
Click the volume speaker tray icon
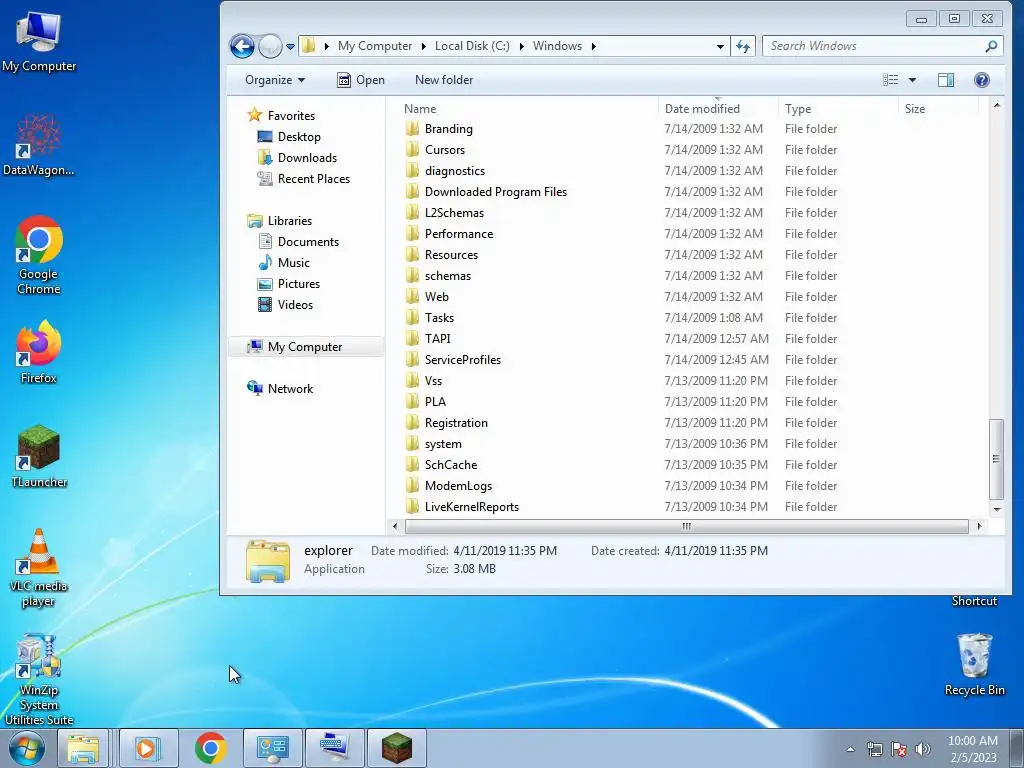click(x=923, y=749)
